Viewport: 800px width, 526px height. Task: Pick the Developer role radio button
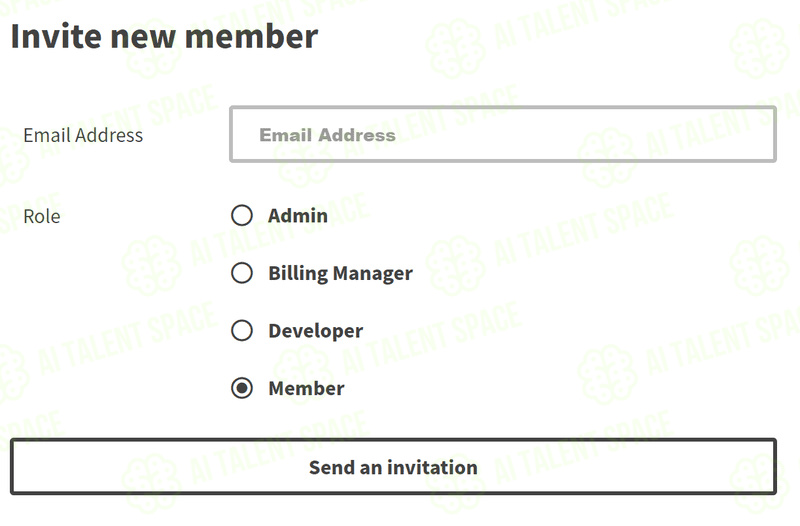(242, 331)
